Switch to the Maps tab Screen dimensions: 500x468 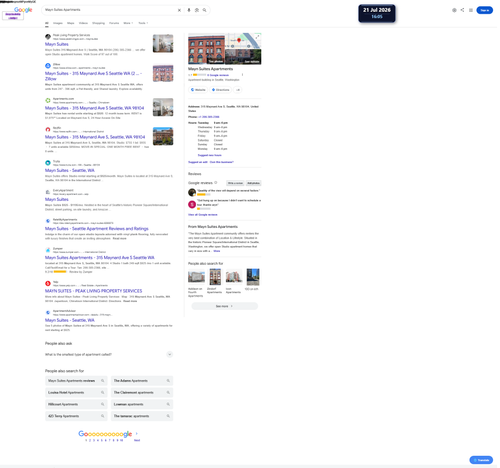[x=71, y=23]
